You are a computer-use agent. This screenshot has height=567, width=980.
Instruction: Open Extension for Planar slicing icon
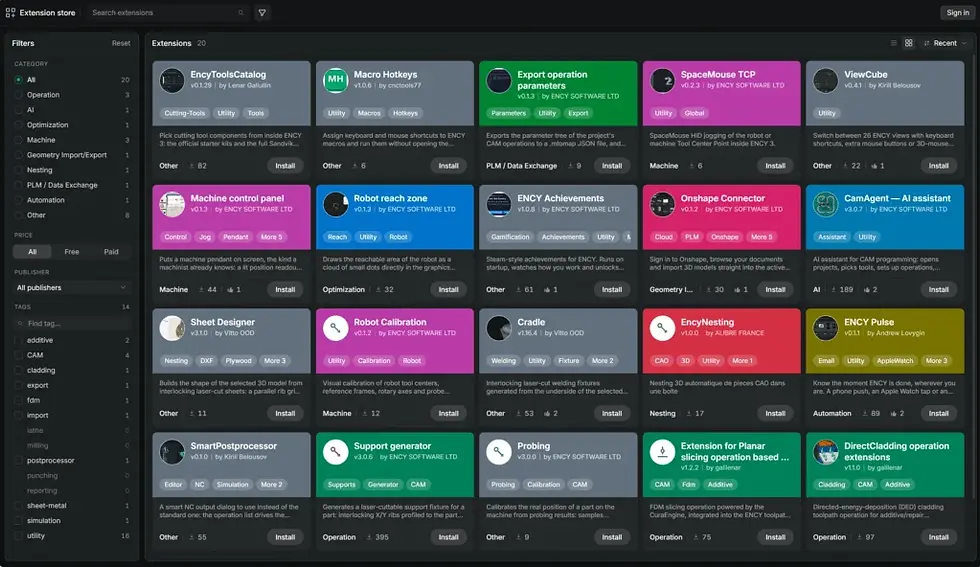pos(662,452)
